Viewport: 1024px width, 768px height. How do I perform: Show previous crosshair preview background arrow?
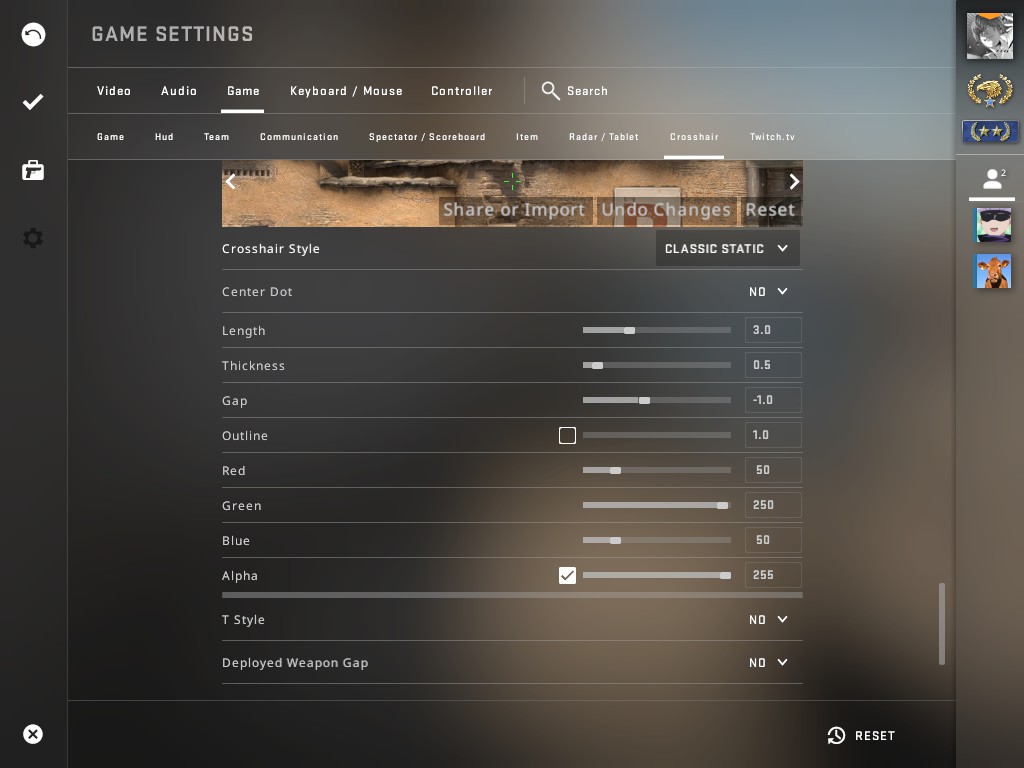coord(231,182)
